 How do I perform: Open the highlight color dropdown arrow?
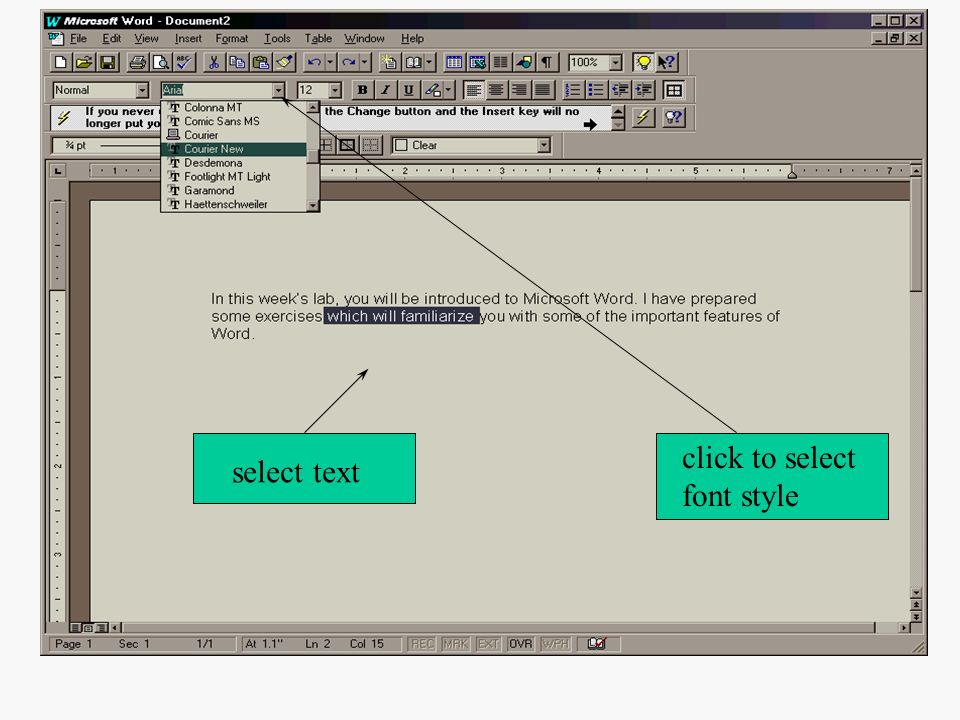[x=449, y=90]
